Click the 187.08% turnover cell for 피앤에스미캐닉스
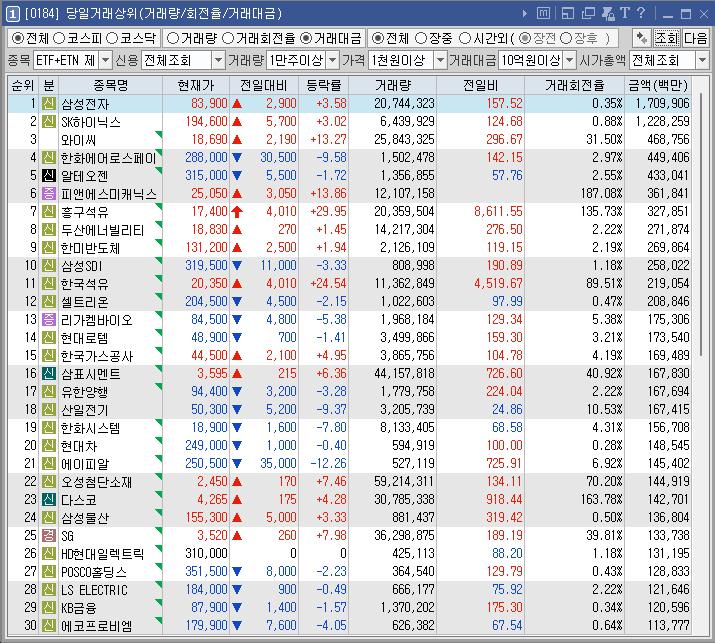This screenshot has width=715, height=643. pos(575,193)
